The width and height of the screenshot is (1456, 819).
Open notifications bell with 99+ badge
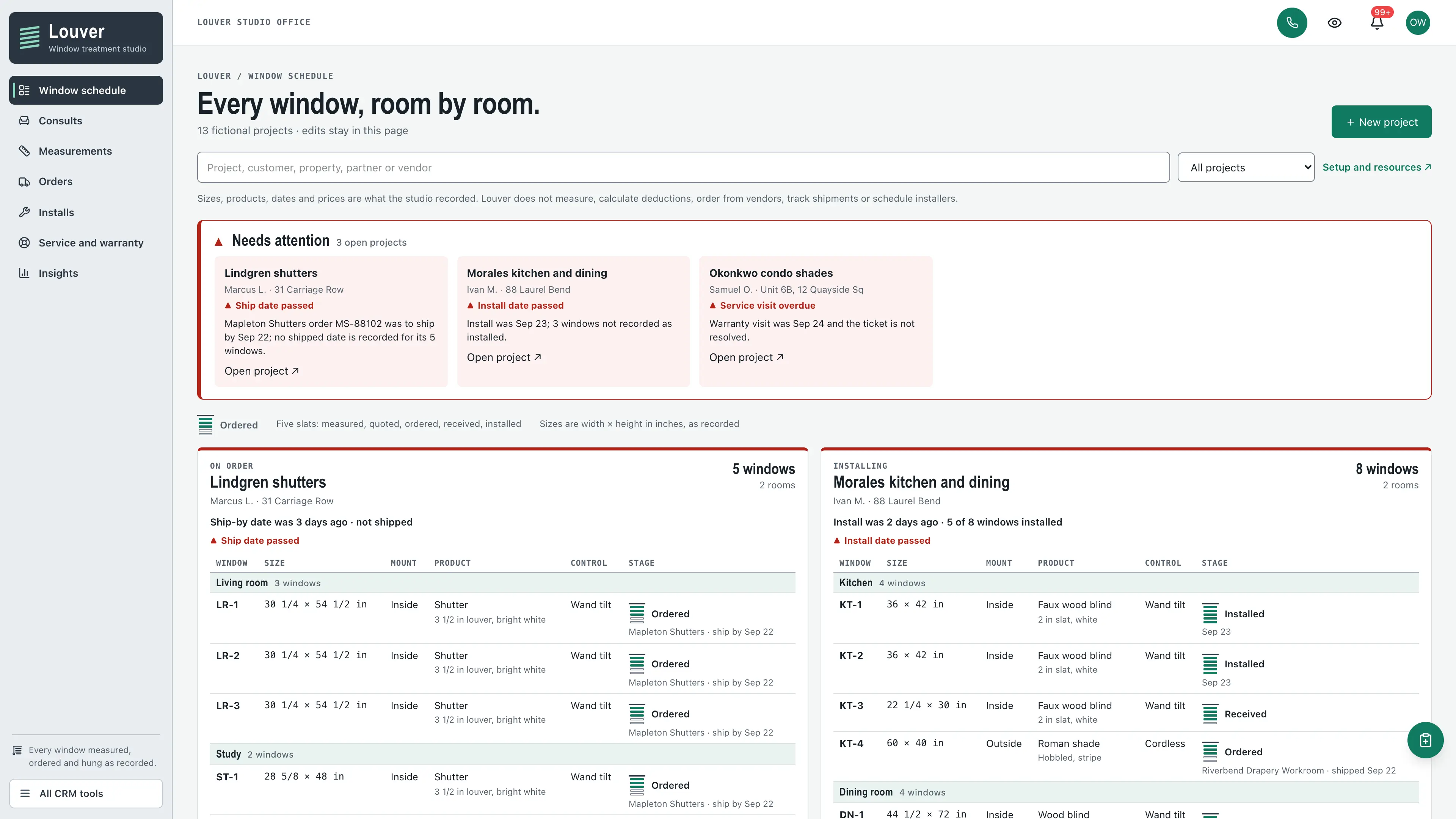click(1377, 23)
